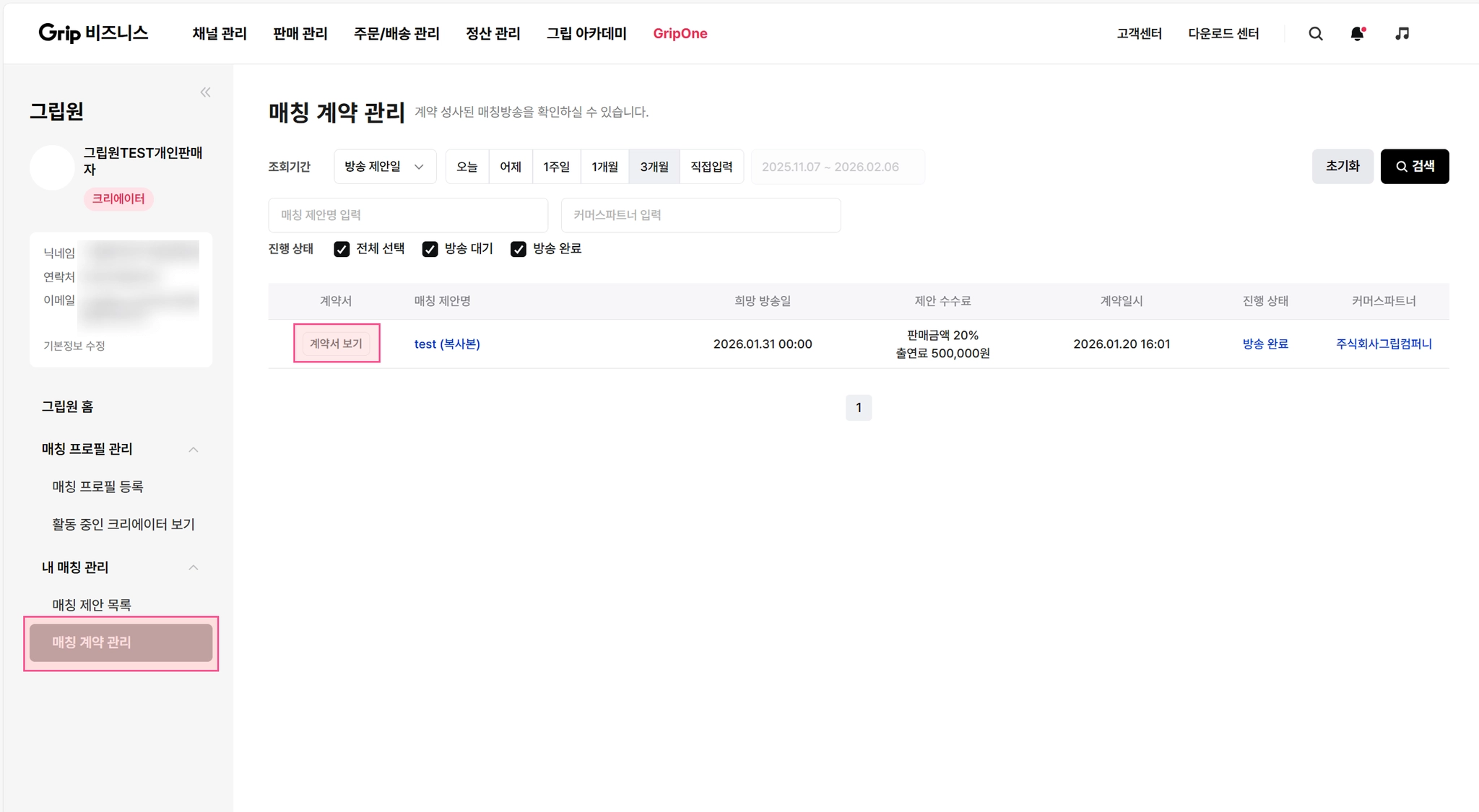Viewport: 1479px width, 812px height.
Task: Go to page 1 in pagination
Action: (858, 408)
